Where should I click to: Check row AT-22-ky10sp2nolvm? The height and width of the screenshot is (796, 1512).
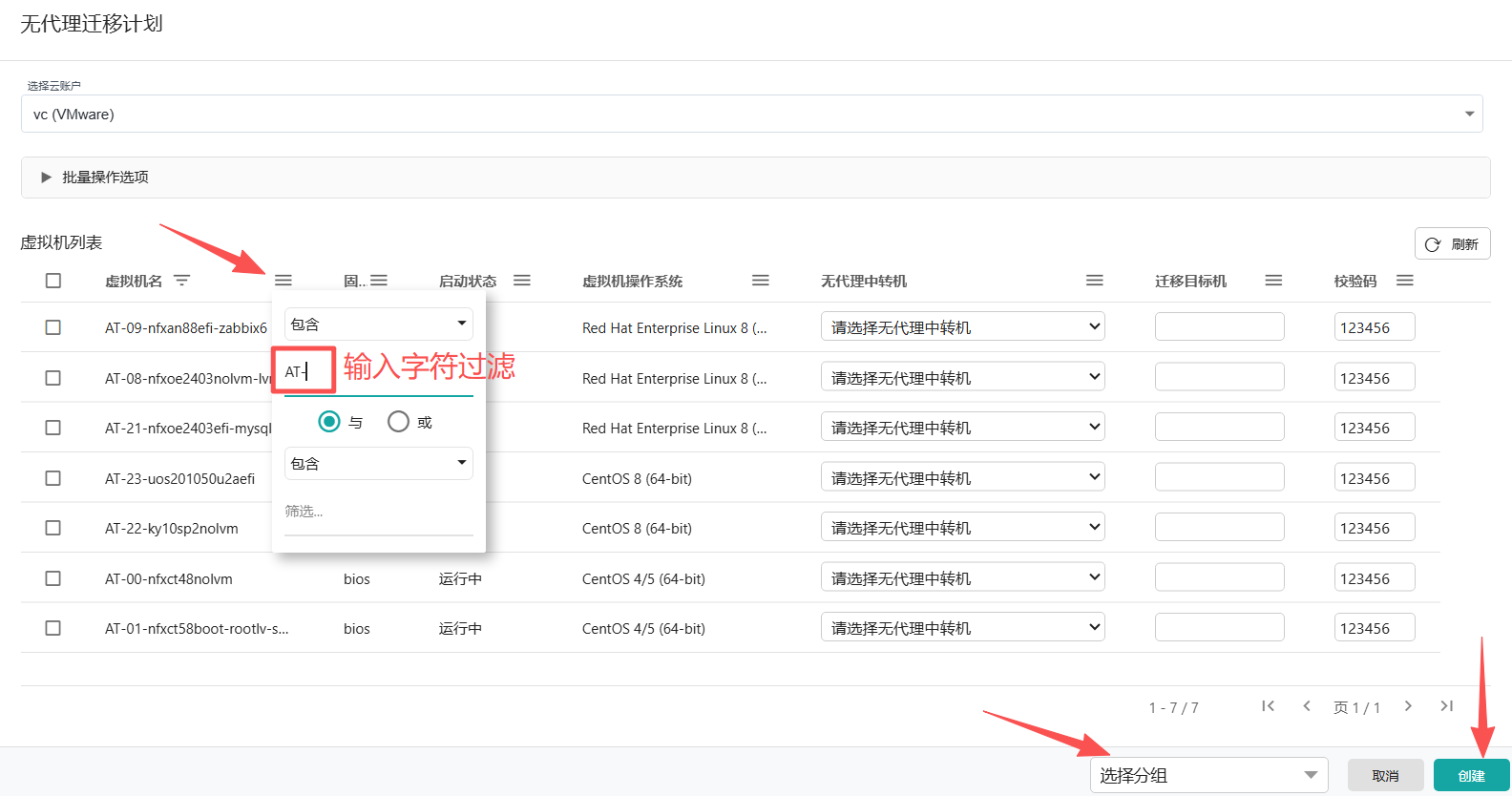coord(53,528)
